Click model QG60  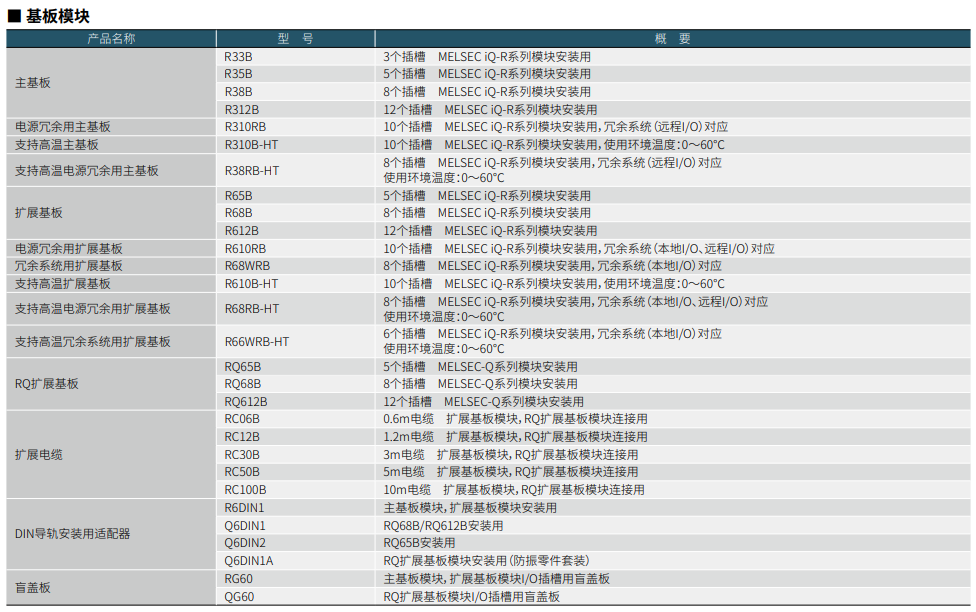click(240, 596)
